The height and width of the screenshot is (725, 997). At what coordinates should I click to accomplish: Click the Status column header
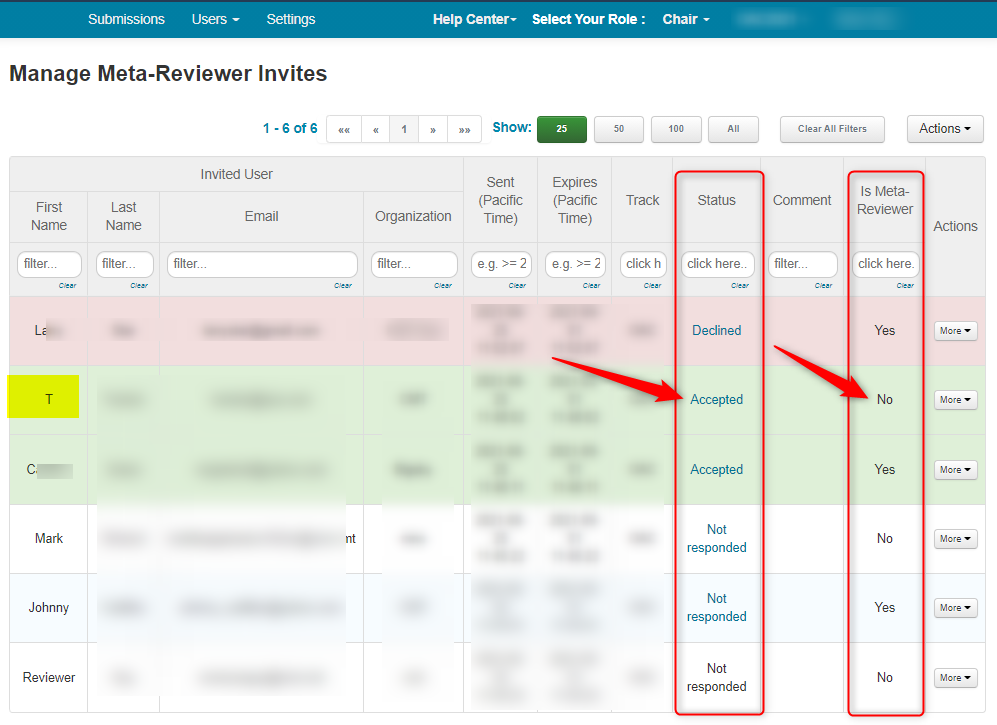717,200
